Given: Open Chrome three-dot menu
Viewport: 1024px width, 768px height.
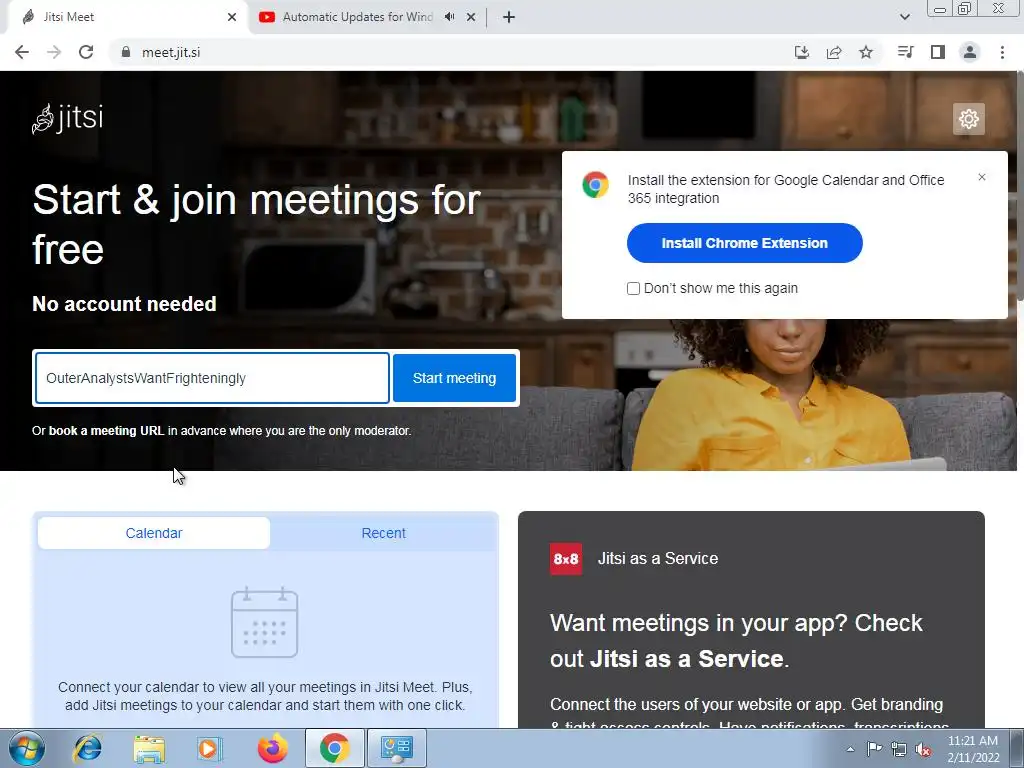Looking at the screenshot, I should pyautogui.click(x=1002, y=52).
